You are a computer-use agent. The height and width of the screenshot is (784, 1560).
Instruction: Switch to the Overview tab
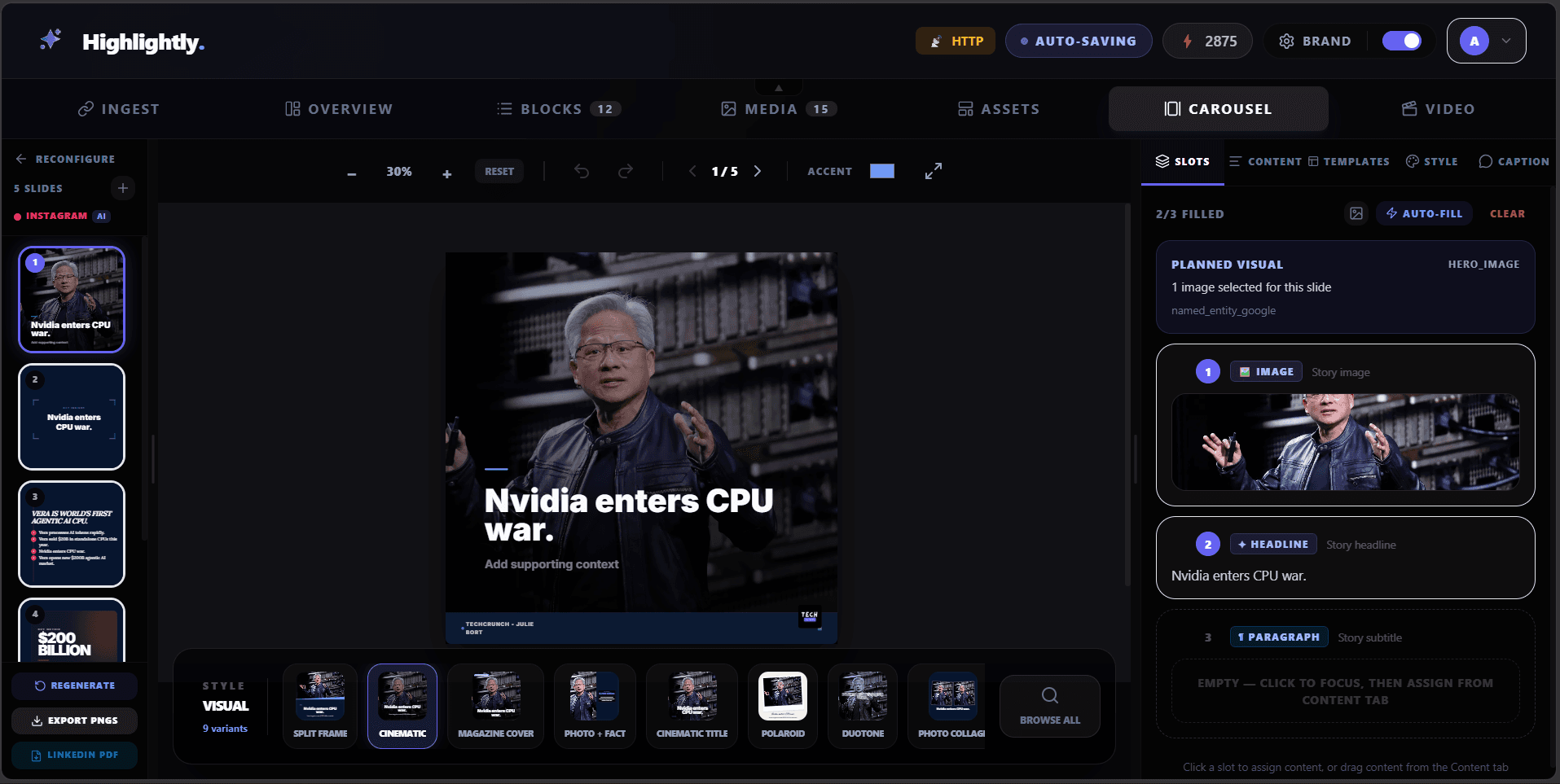(339, 109)
